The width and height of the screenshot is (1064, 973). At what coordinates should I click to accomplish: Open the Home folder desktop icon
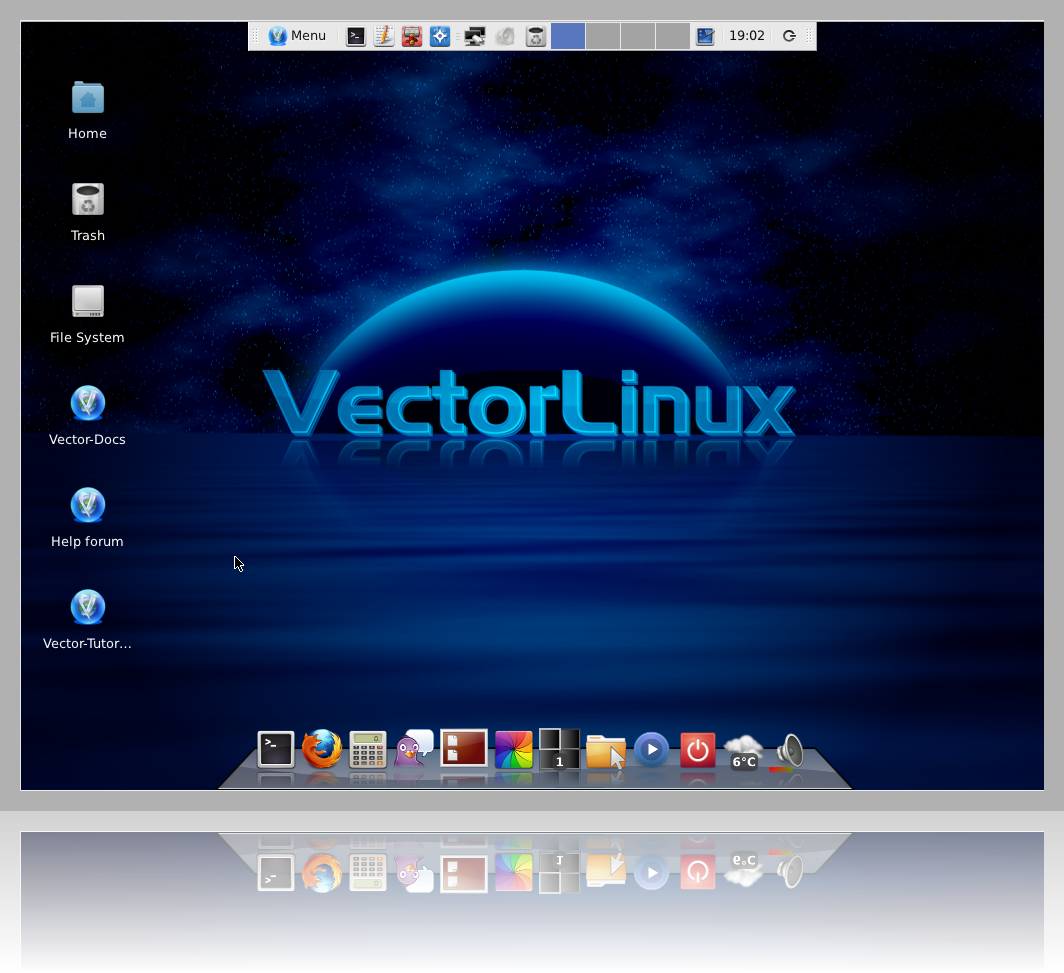tap(88, 99)
